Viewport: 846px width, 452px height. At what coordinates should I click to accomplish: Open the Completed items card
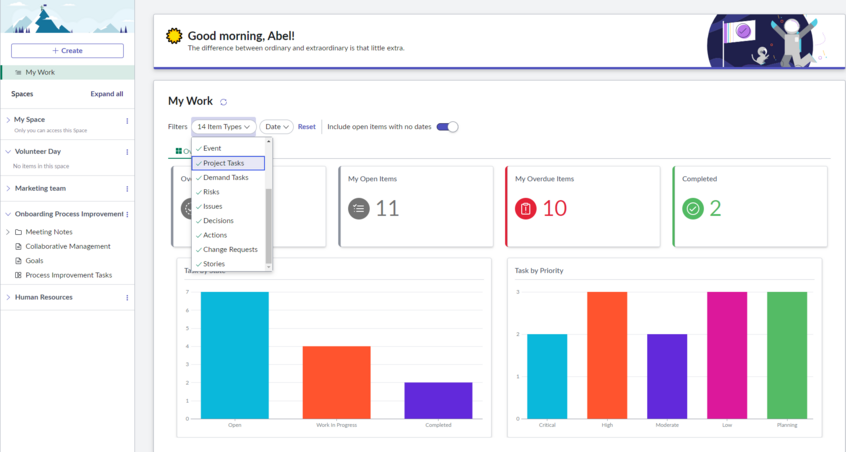click(750, 207)
